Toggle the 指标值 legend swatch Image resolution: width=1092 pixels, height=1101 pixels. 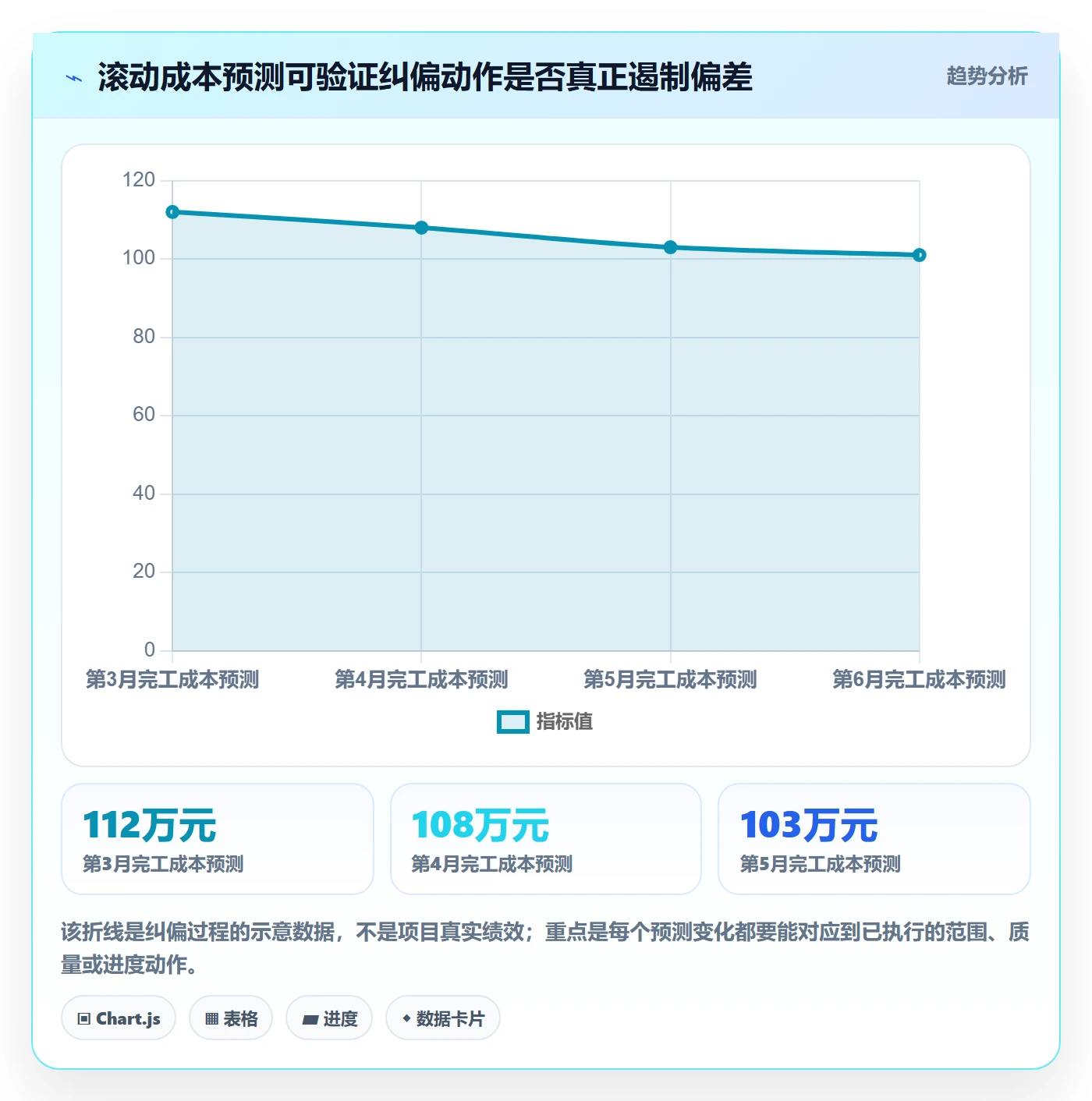click(513, 722)
